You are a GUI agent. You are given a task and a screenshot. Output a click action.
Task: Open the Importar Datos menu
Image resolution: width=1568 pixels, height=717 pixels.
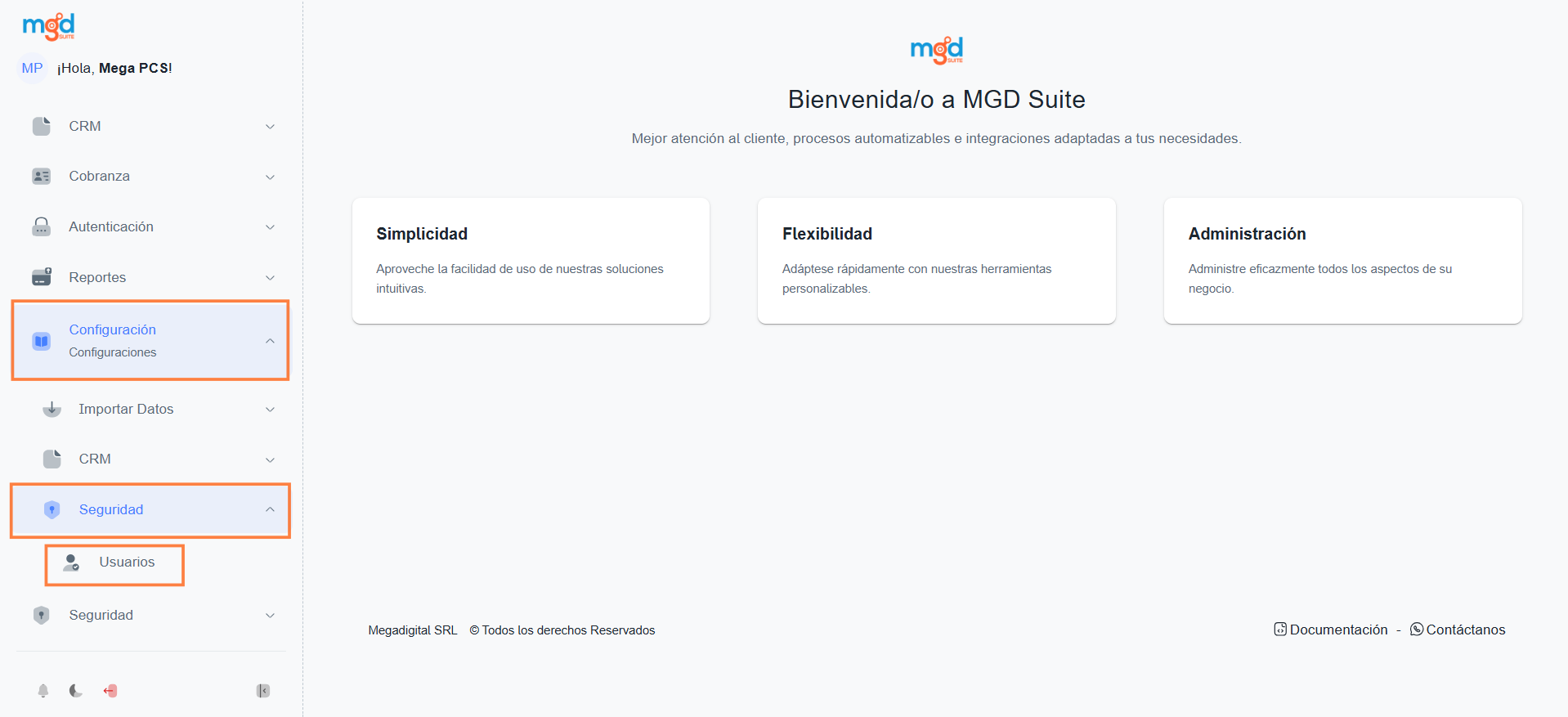[x=126, y=409]
